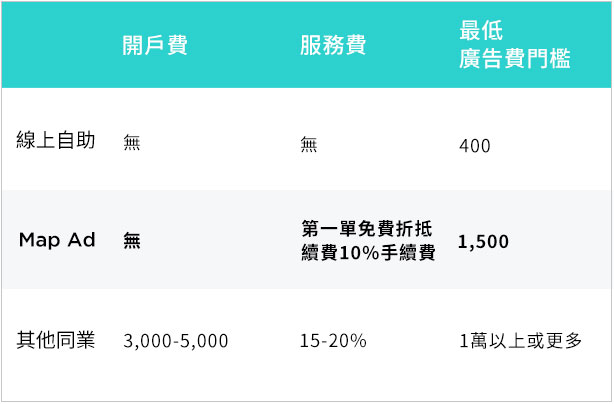Image resolution: width=614 pixels, height=404 pixels.
Task: Click the 服務費 column header
Action: click(333, 45)
